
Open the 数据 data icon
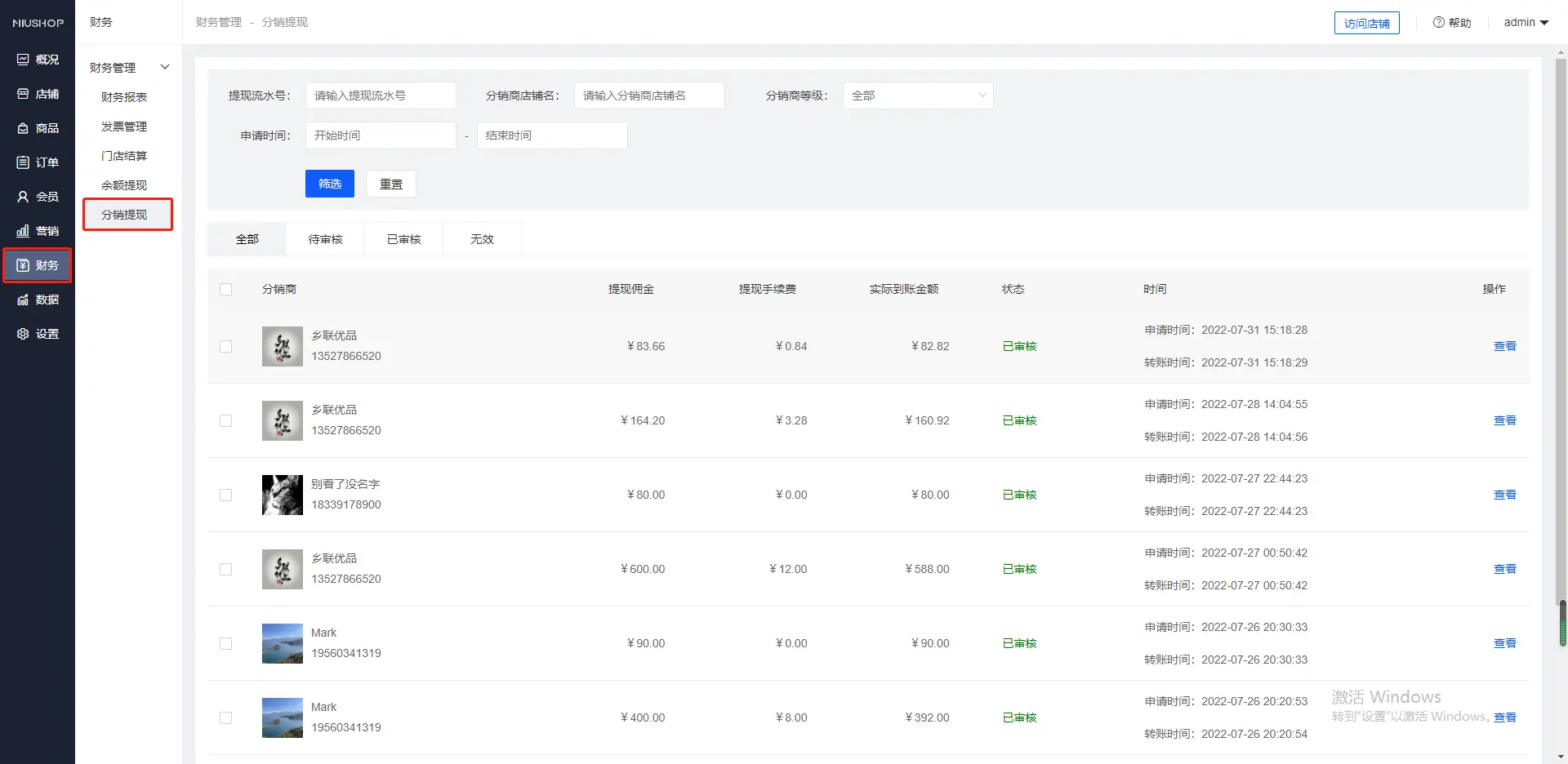coord(23,300)
